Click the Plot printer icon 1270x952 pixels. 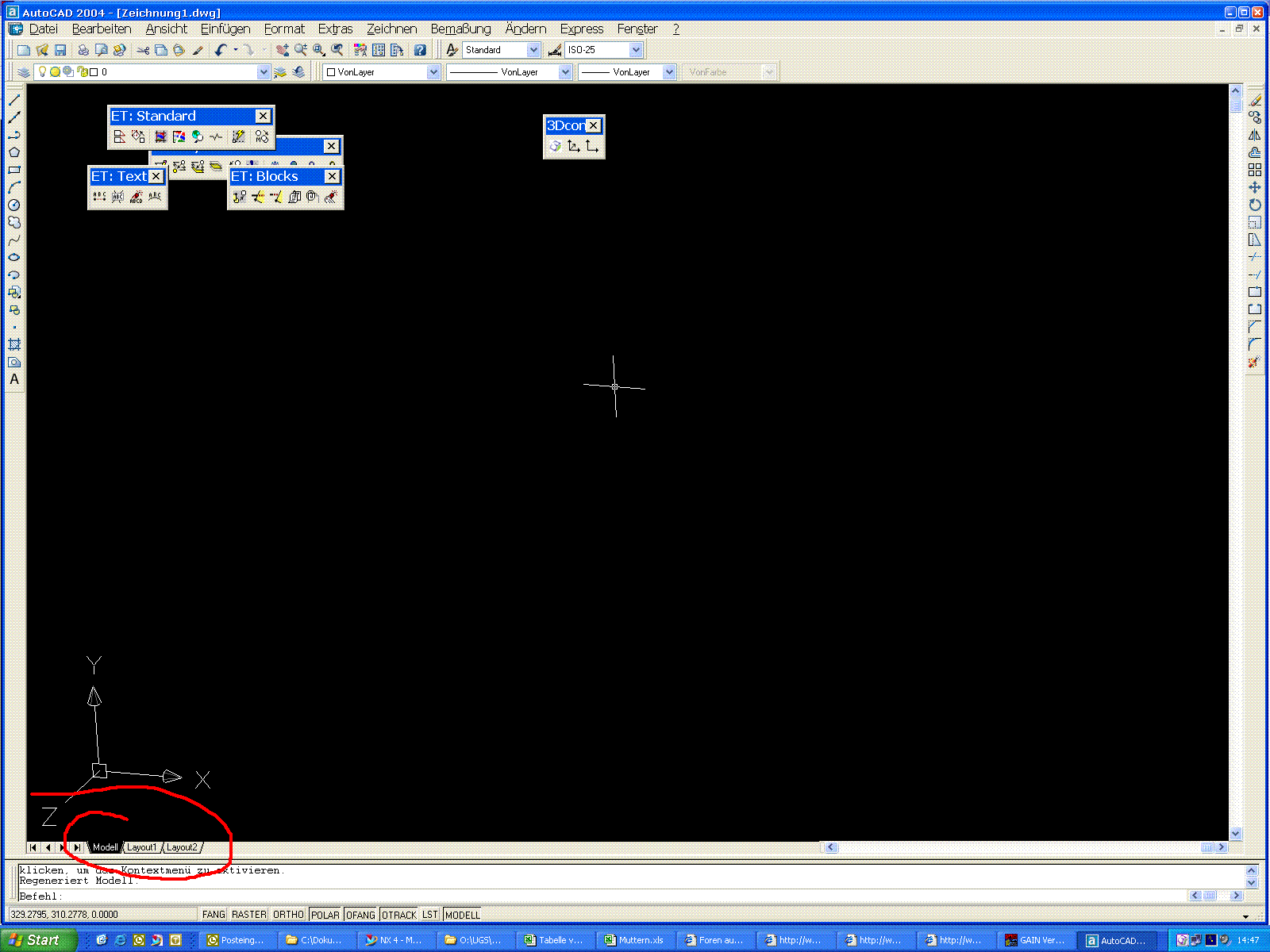point(83,50)
